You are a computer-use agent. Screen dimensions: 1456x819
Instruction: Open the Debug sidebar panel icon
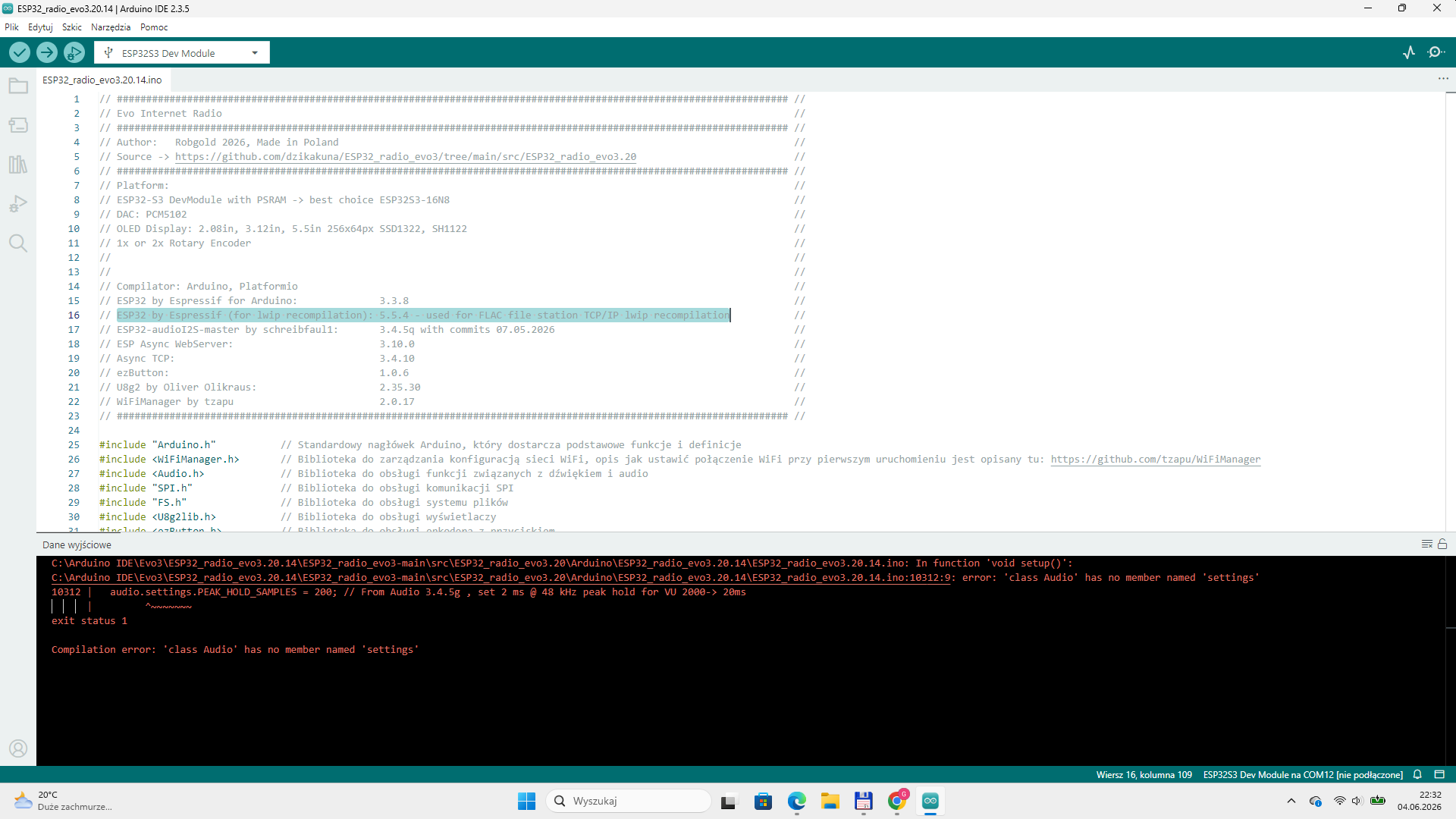18,204
